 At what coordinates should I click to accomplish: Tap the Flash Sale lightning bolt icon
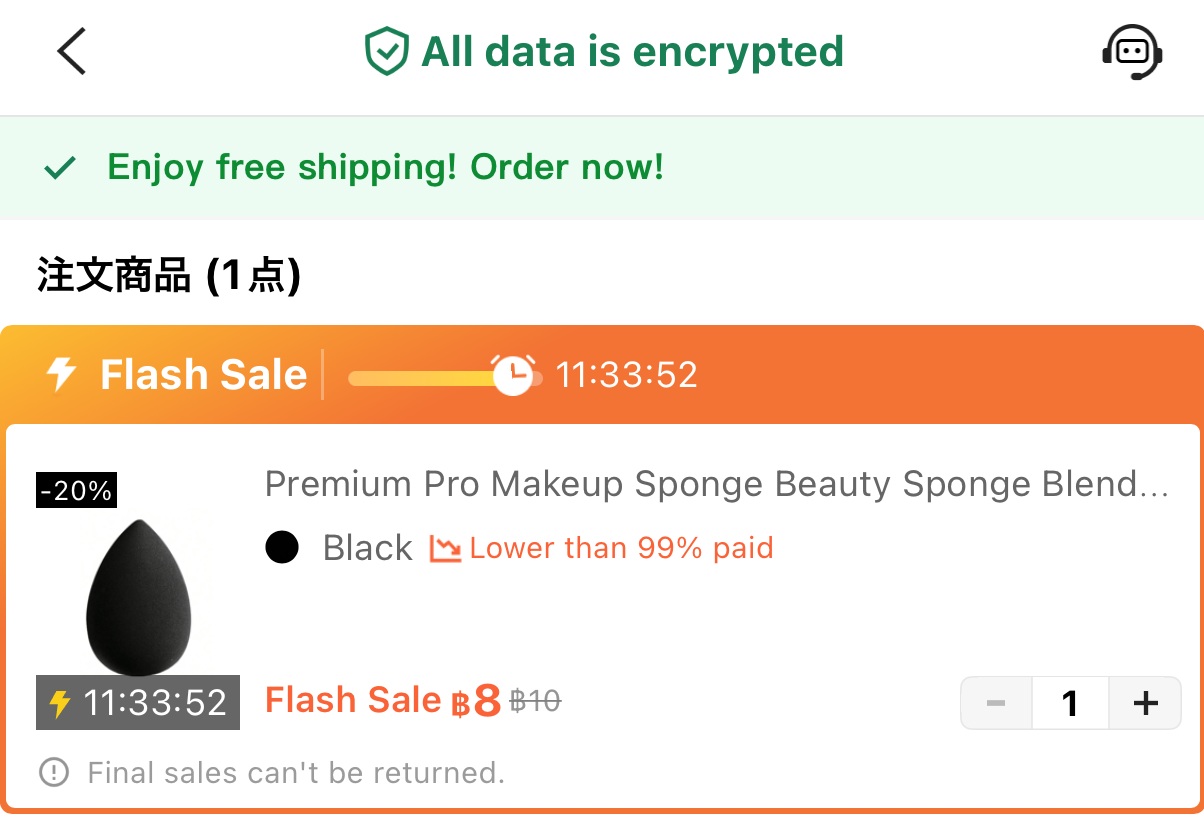(x=62, y=375)
